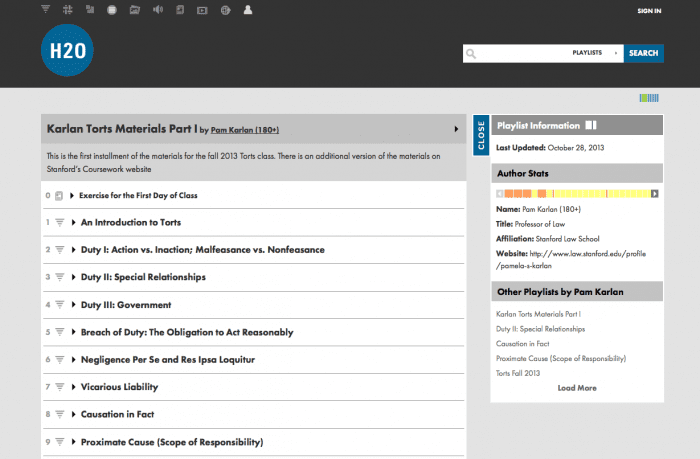Expand the Vicarious Liability section arrow
Viewport: 700px width, 459px height.
click(x=73, y=387)
